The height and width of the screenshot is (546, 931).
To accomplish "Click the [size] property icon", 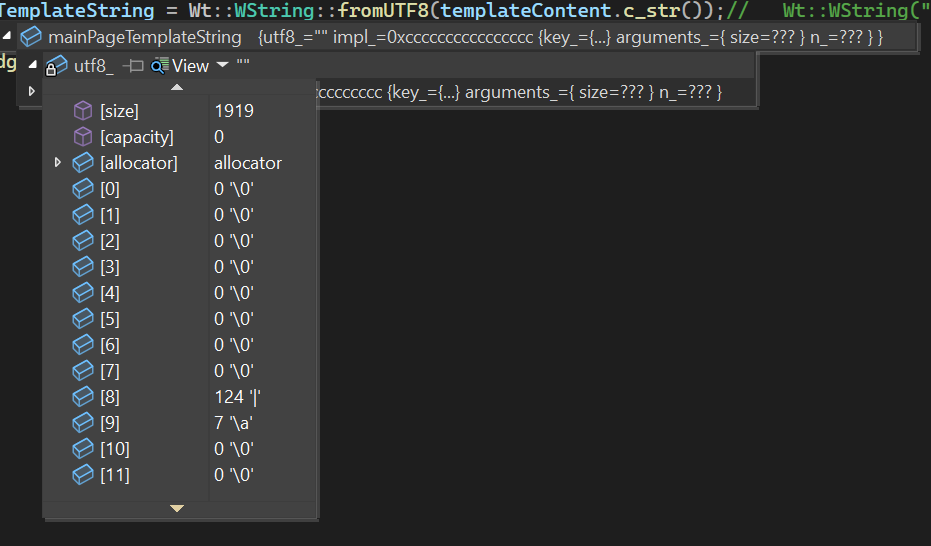I will coord(83,111).
